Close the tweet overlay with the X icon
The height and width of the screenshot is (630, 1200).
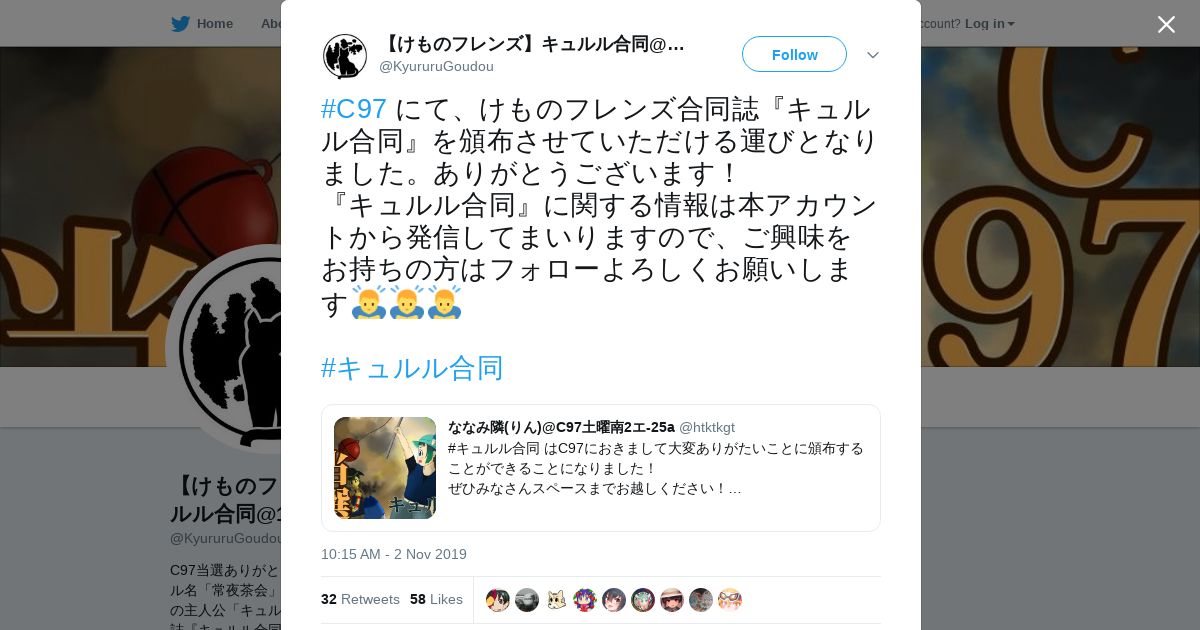pyautogui.click(x=1166, y=24)
